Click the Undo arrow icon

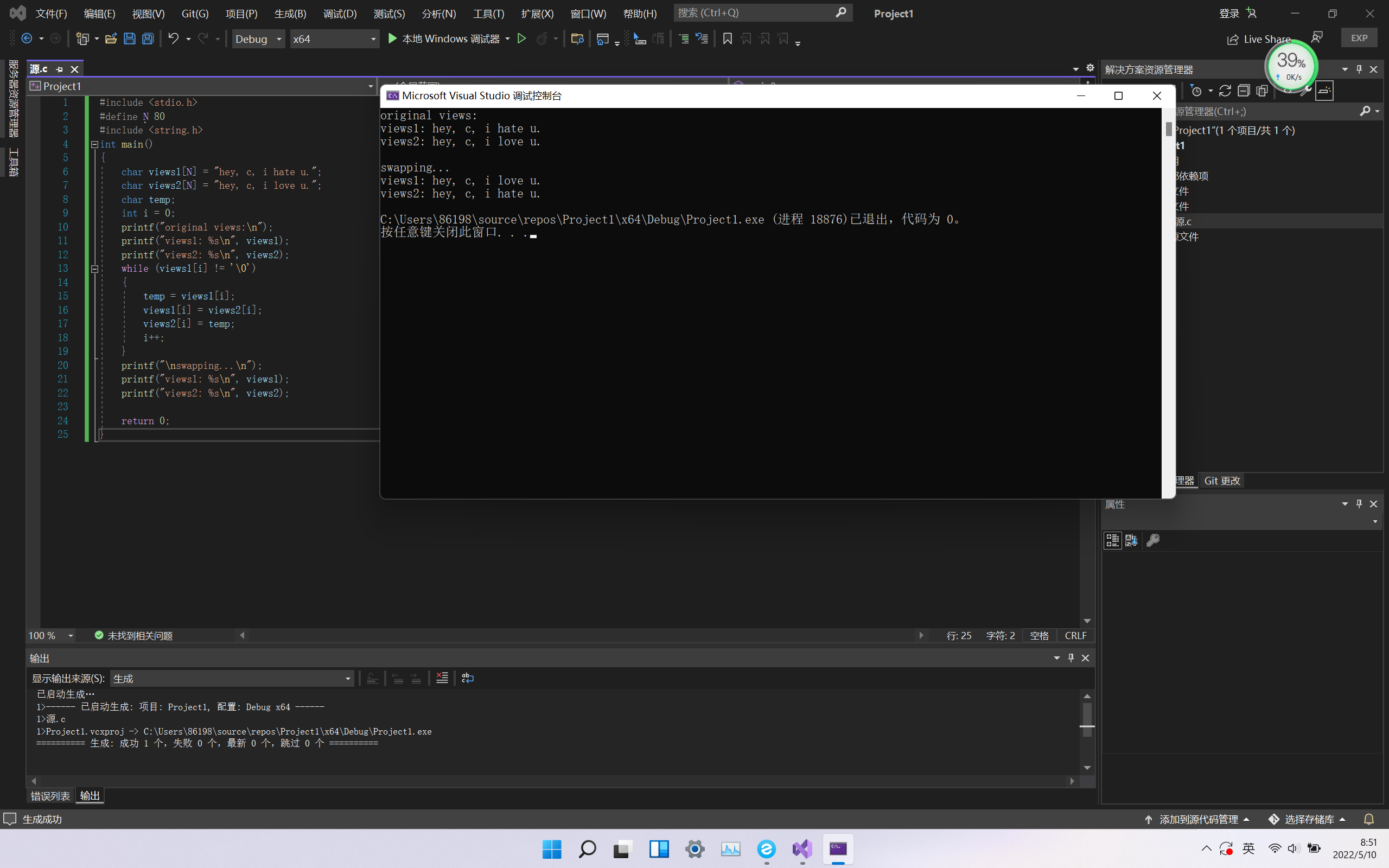(x=173, y=39)
